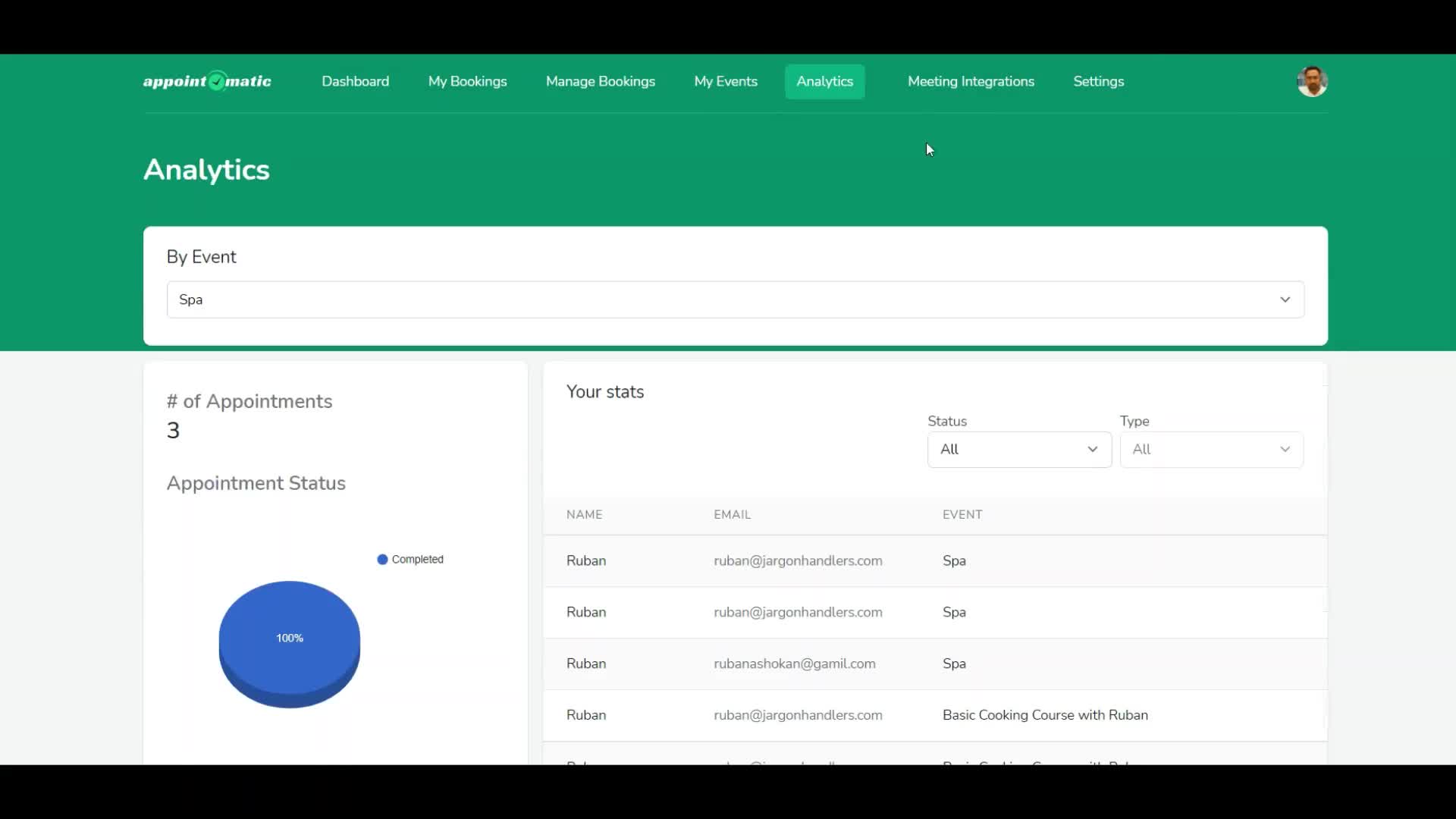Open the user profile avatar menu
Viewport: 1456px width, 819px height.
click(x=1312, y=81)
